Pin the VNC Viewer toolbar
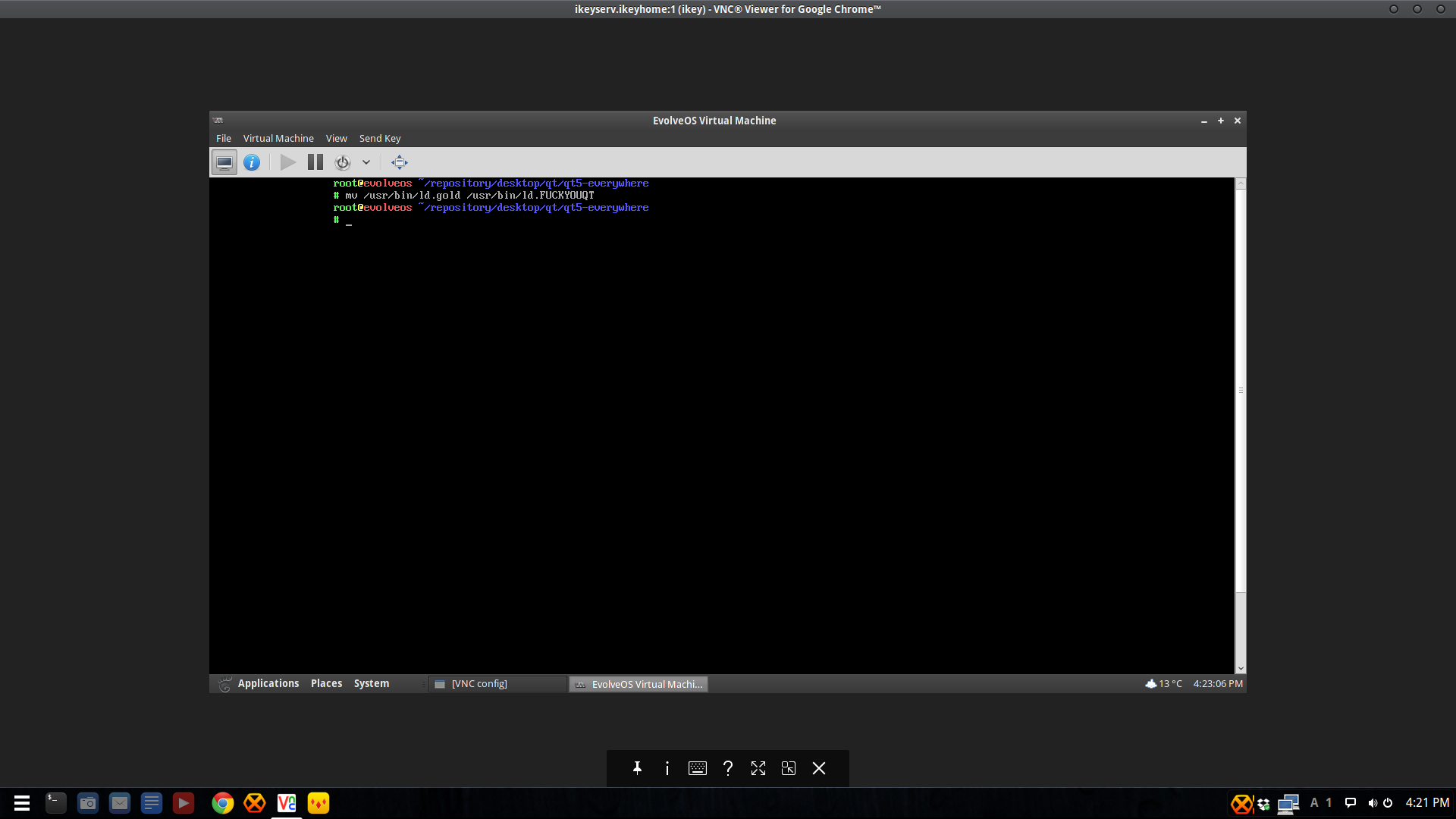 pyautogui.click(x=637, y=768)
